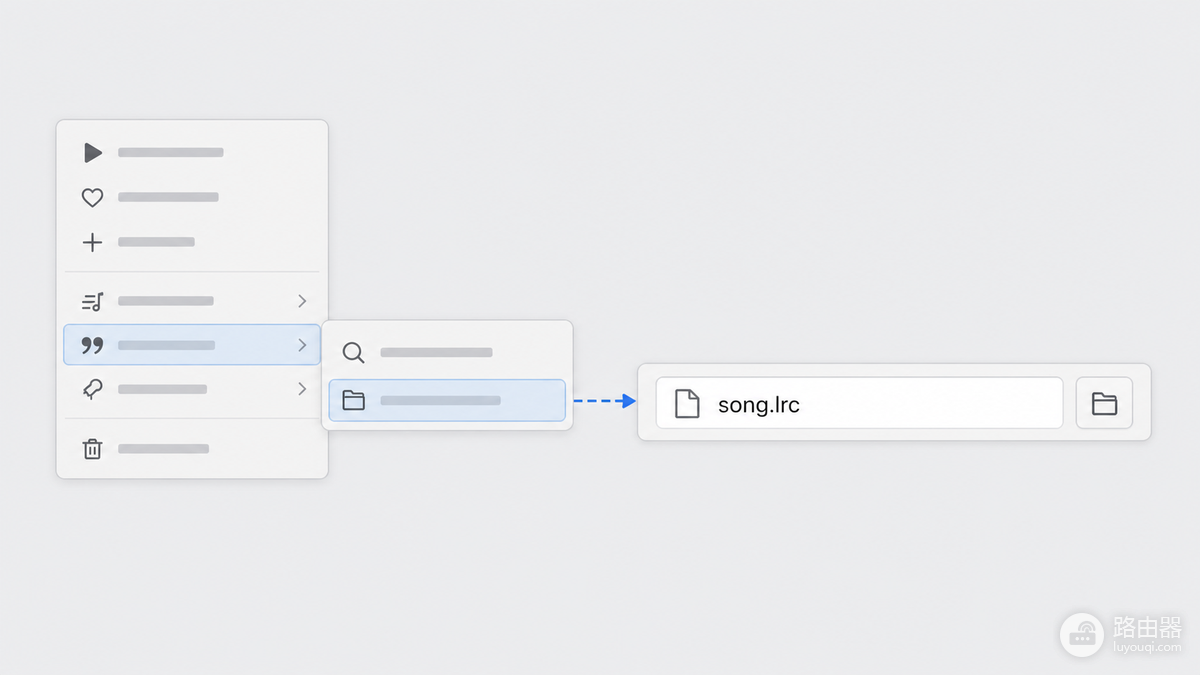Click the heart favorite icon

coord(92,198)
